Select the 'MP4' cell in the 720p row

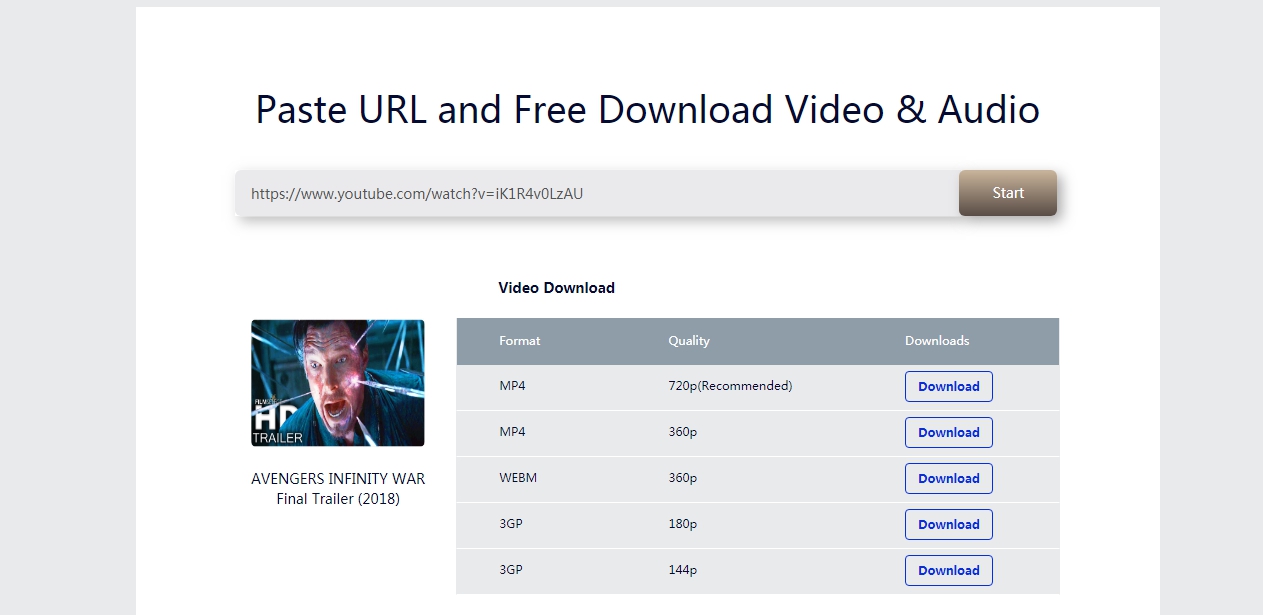(x=512, y=386)
